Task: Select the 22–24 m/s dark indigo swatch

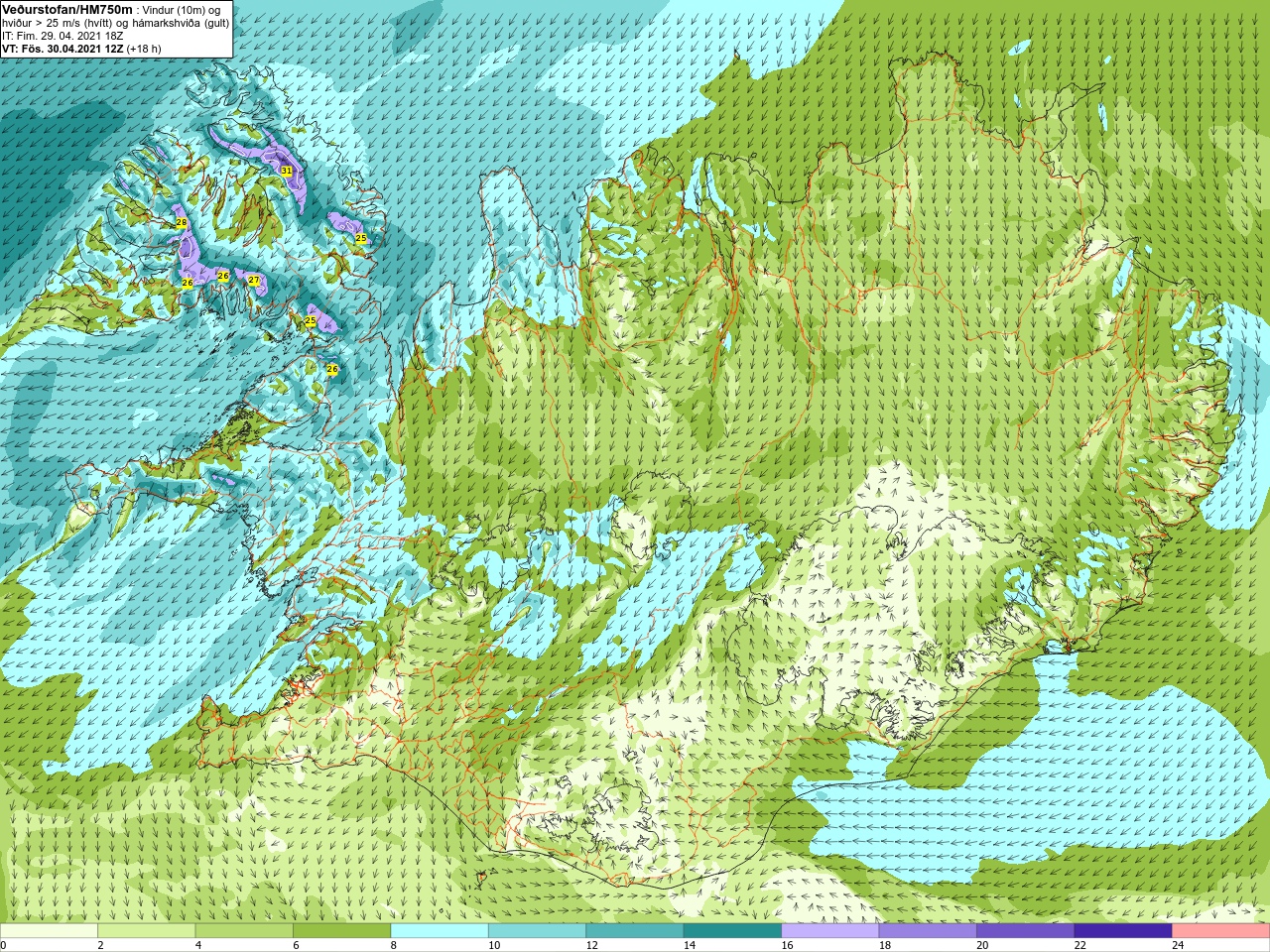Action: click(x=1123, y=931)
